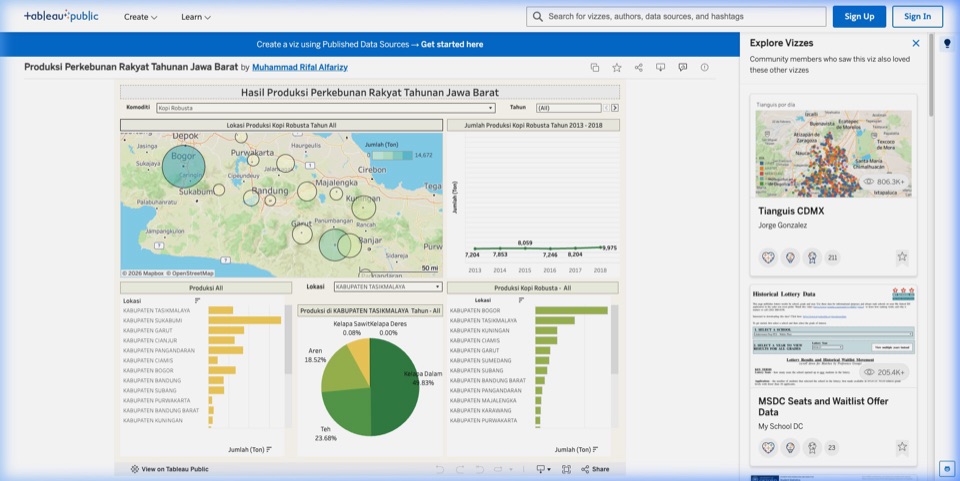Favorite the Tianguis CDMX card star

[902, 257]
